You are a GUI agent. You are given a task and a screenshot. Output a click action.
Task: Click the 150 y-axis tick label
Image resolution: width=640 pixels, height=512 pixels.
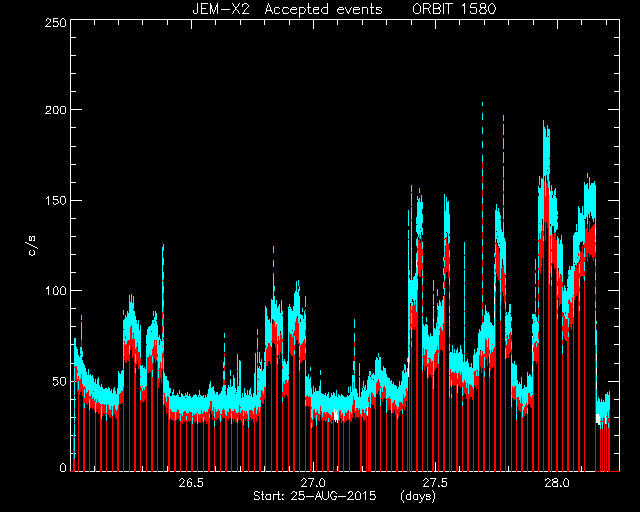[56, 200]
